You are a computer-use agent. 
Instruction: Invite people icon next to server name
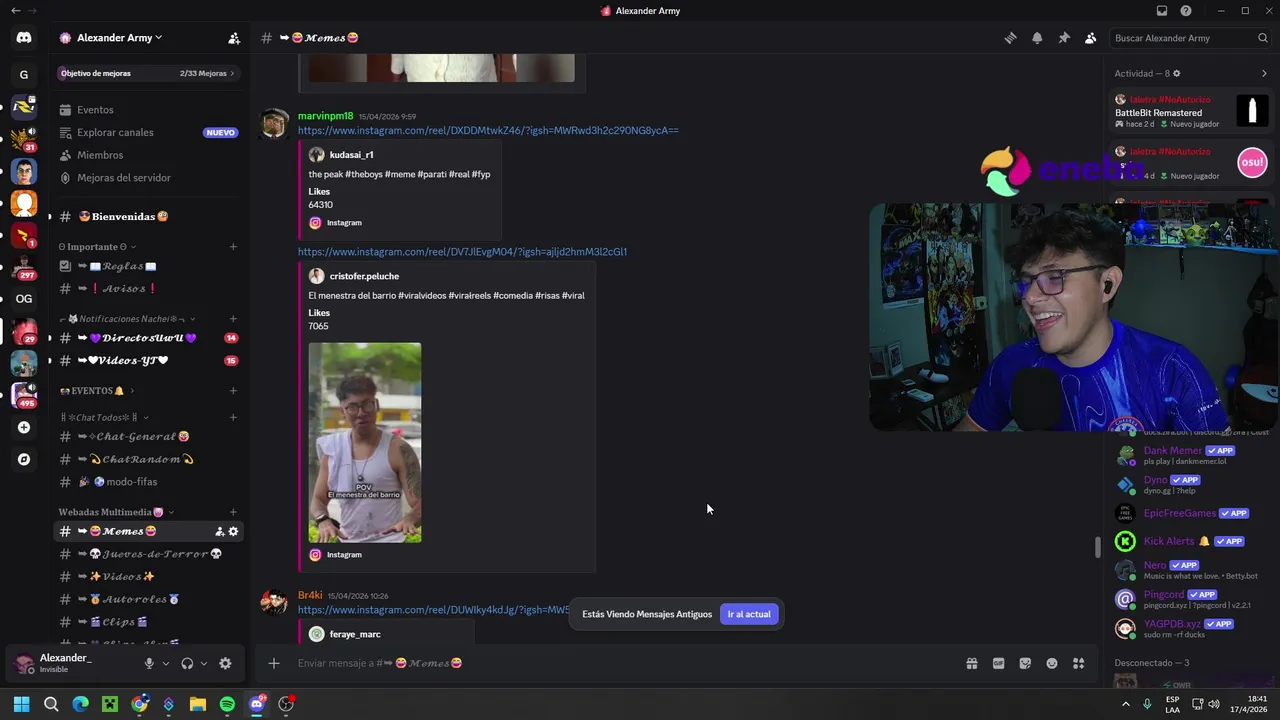click(234, 38)
